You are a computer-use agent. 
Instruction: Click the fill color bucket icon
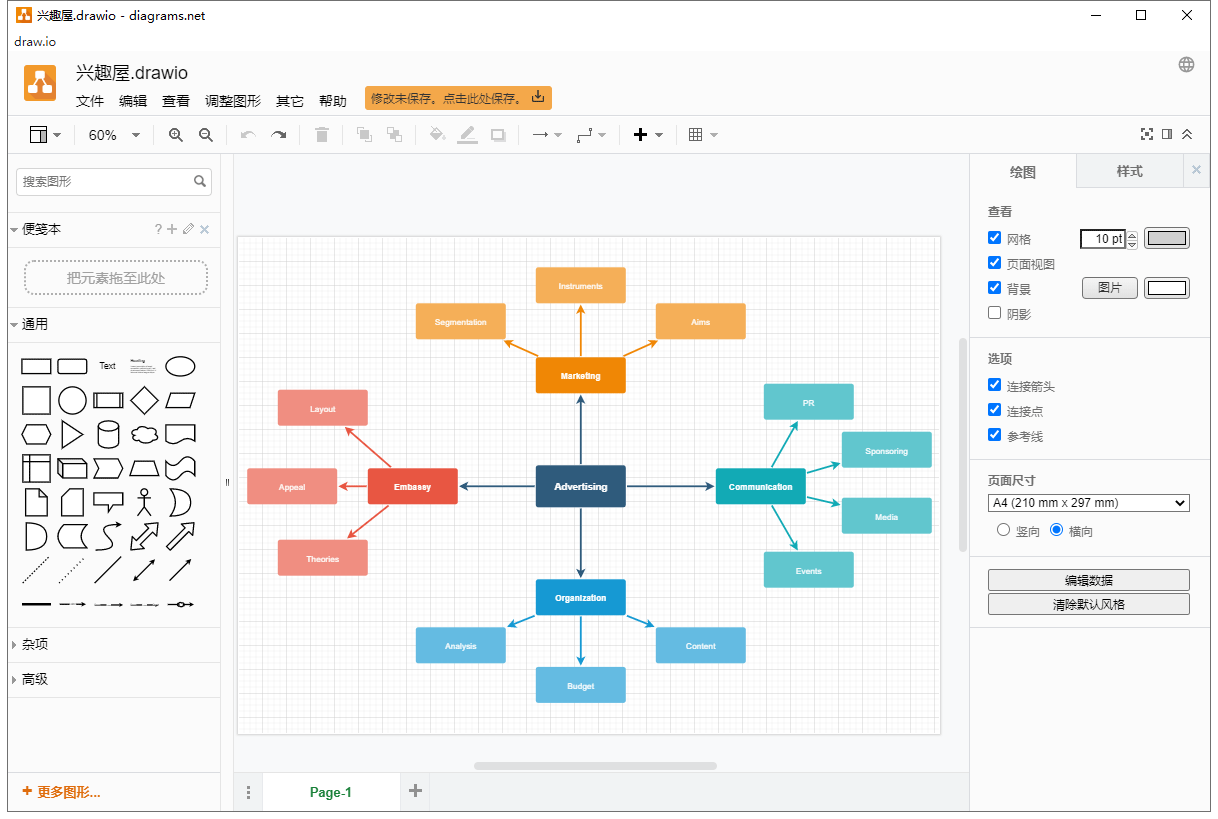[x=437, y=135]
